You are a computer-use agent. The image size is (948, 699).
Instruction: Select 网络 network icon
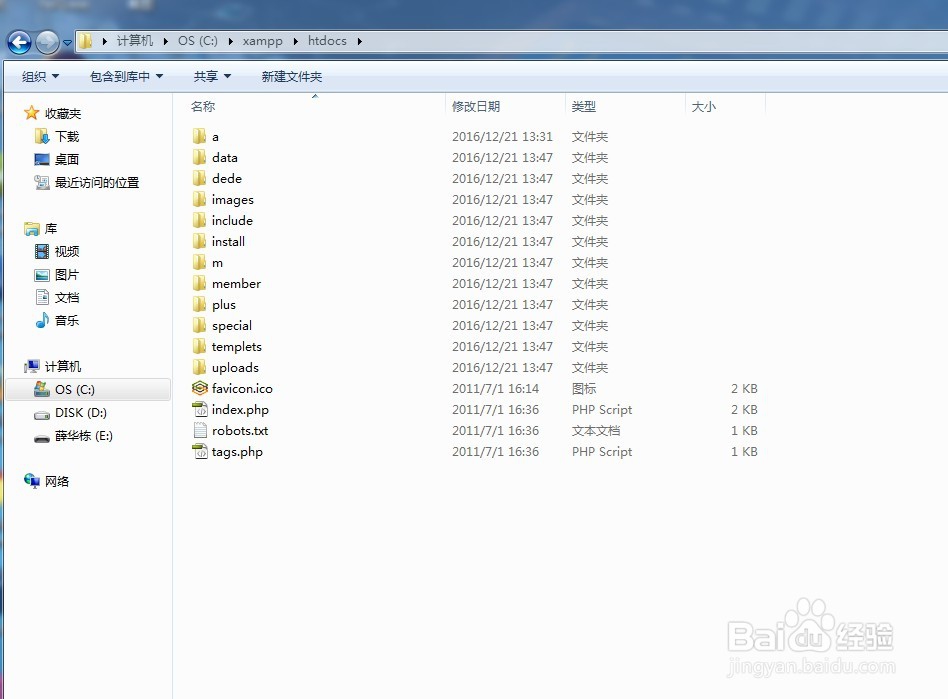coord(31,481)
